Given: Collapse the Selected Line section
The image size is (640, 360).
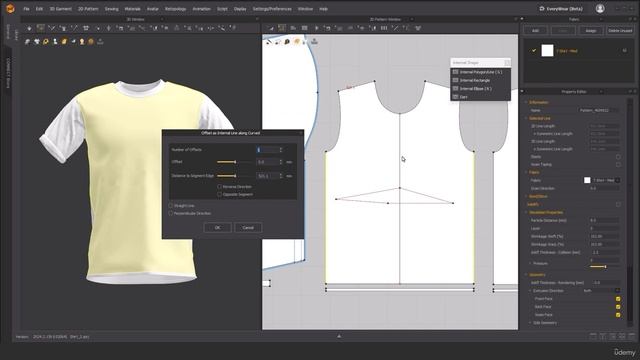Looking at the screenshot, I should coord(526,118).
